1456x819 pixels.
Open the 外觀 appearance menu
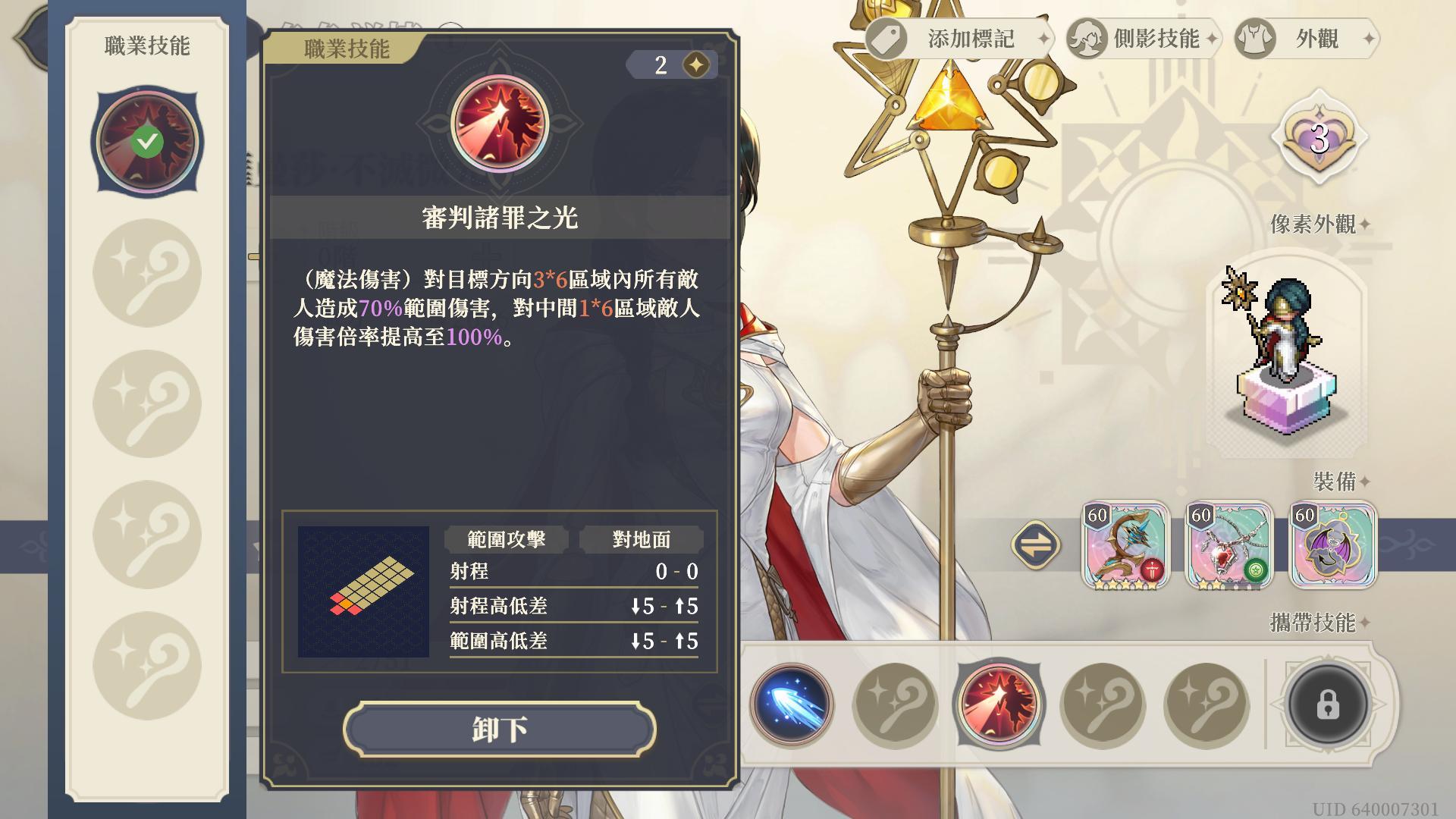click(x=1306, y=39)
